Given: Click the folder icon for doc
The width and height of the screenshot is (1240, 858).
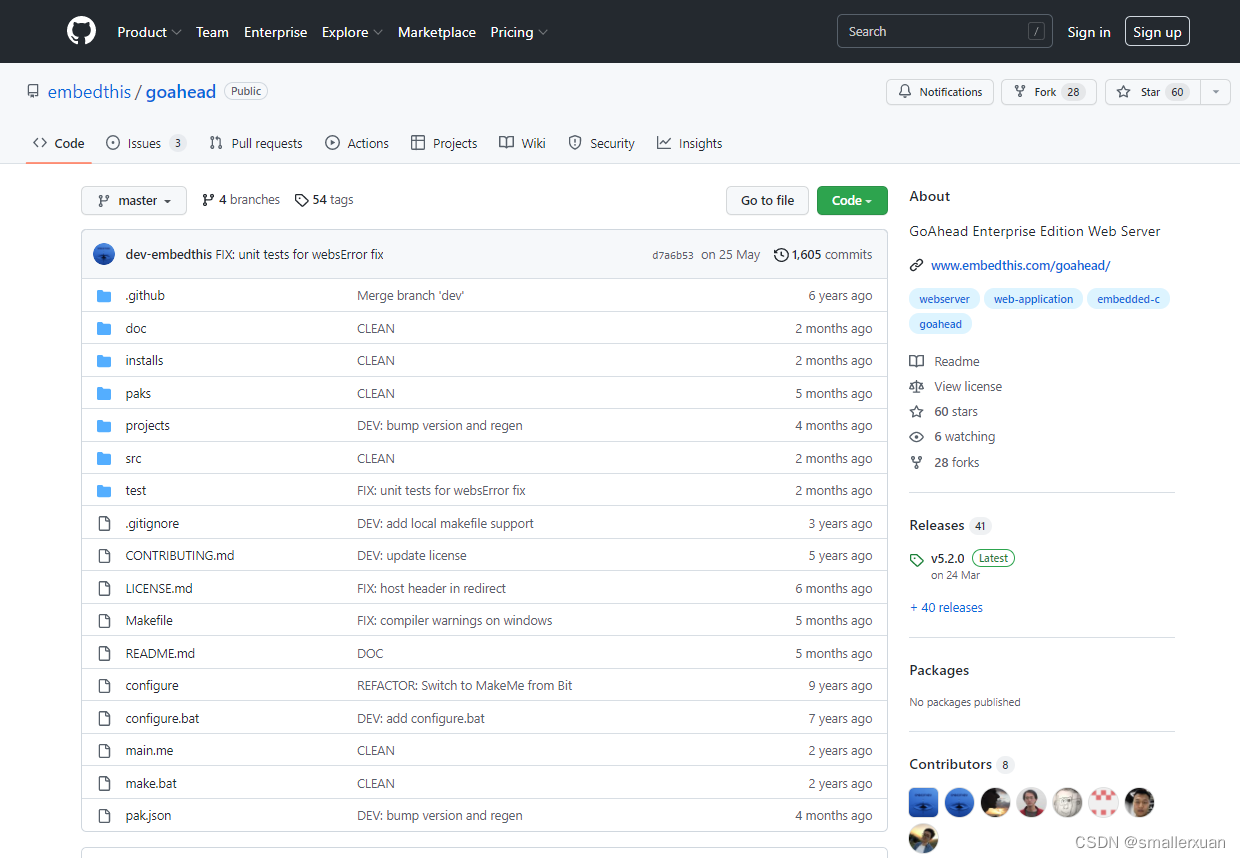Looking at the screenshot, I should pyautogui.click(x=104, y=329).
